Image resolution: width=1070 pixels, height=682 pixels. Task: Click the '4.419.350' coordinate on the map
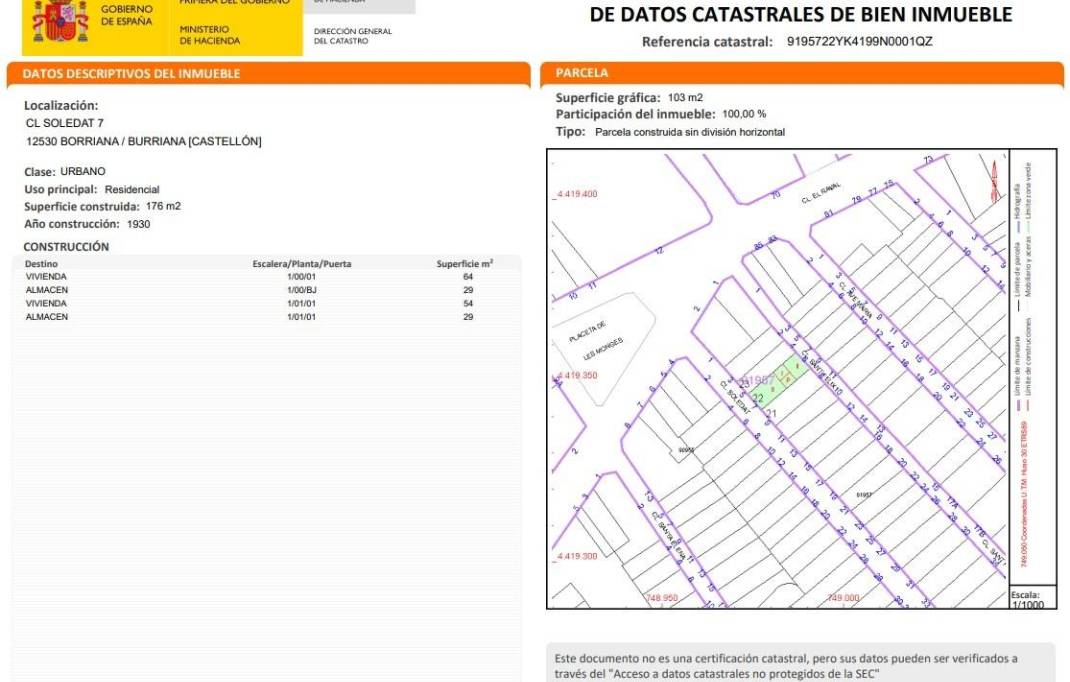(x=577, y=375)
